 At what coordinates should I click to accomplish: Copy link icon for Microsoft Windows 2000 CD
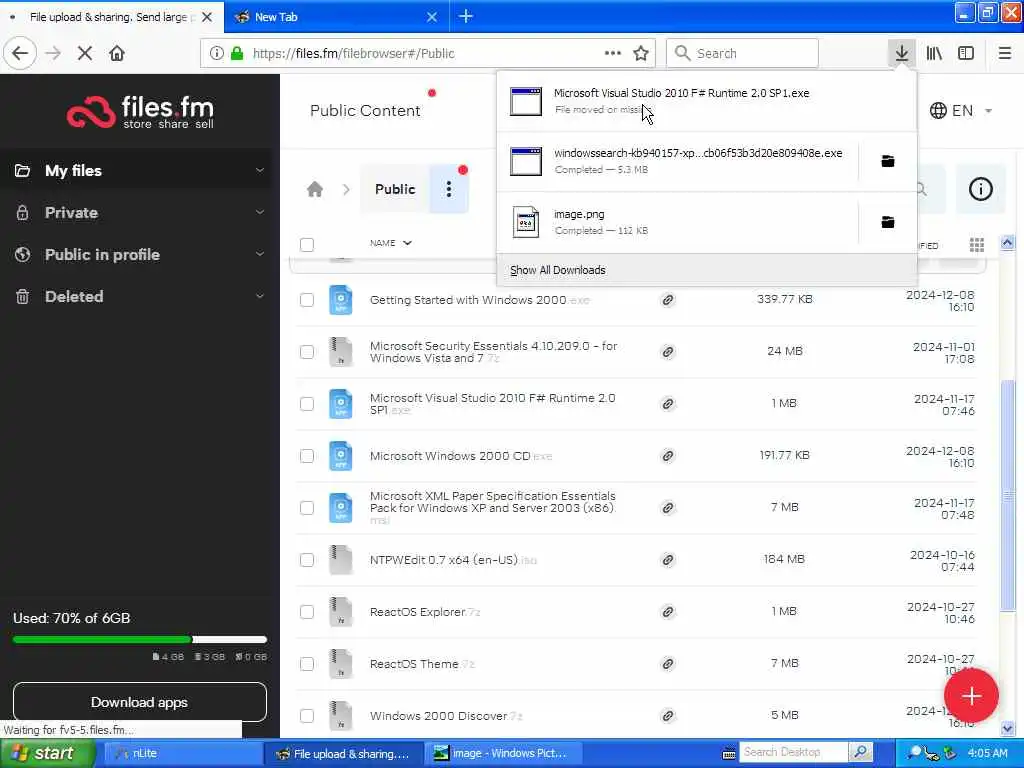pos(667,456)
